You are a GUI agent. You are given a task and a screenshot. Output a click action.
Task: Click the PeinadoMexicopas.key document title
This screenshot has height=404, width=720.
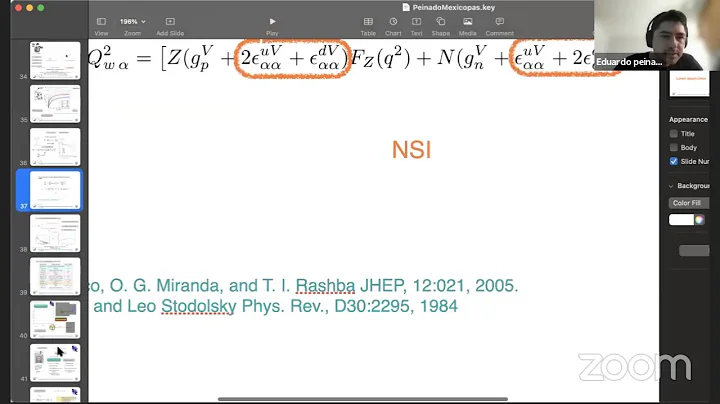point(449,7)
